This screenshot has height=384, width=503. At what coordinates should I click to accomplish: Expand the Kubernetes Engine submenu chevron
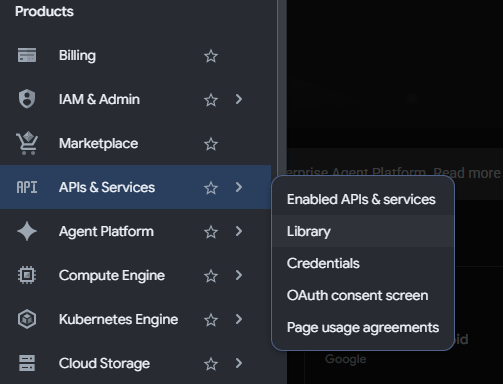click(x=239, y=319)
